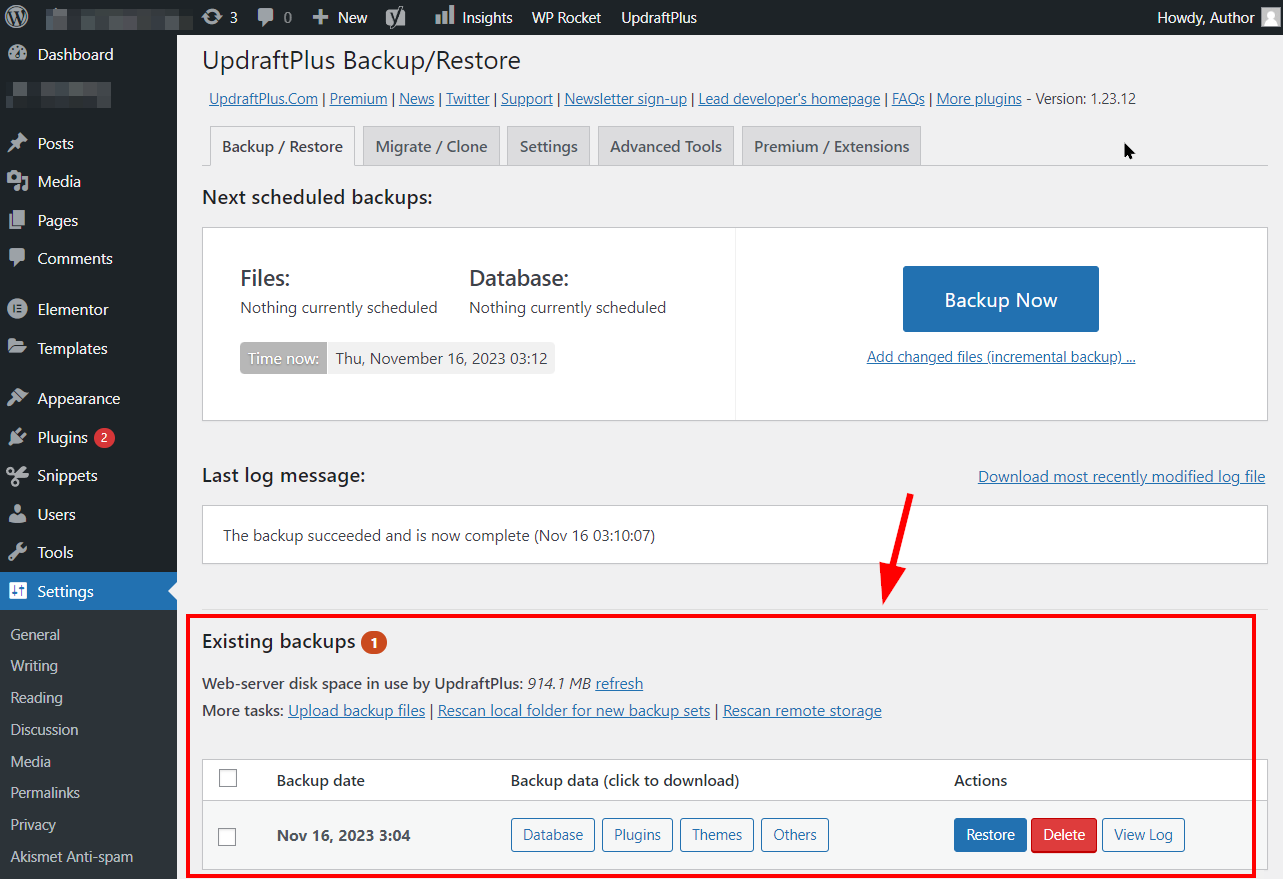Viewport: 1283px width, 879px height.
Task: Click the Pages icon in sidebar
Action: (x=18, y=220)
